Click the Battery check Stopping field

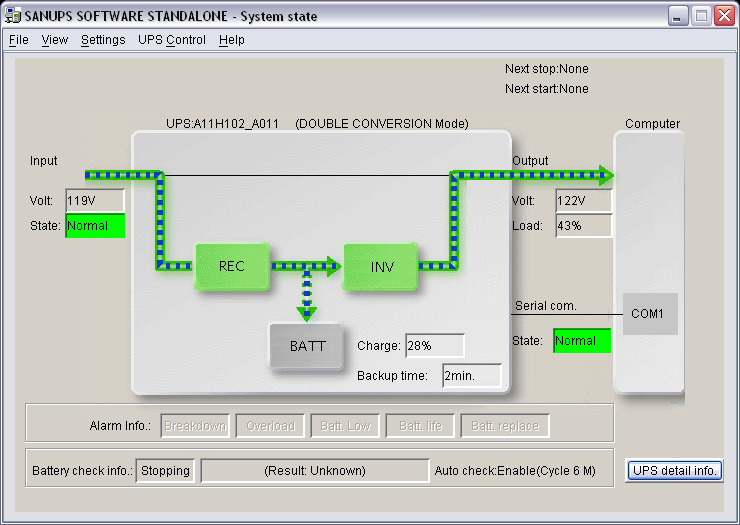[x=165, y=471]
